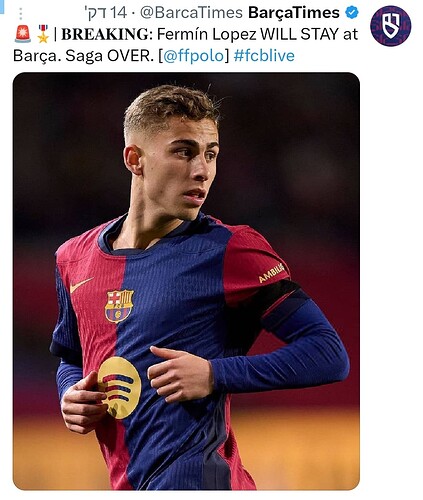Open the @BarcaTimes handle link
423x500 pixels.
coord(191,13)
